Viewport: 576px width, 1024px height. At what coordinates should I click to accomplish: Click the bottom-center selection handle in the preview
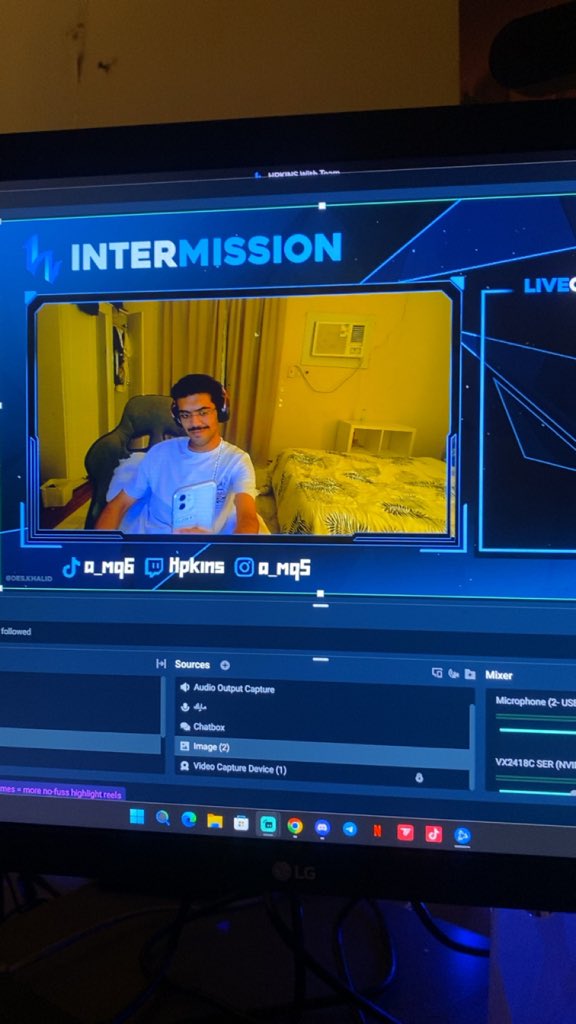tap(320, 594)
